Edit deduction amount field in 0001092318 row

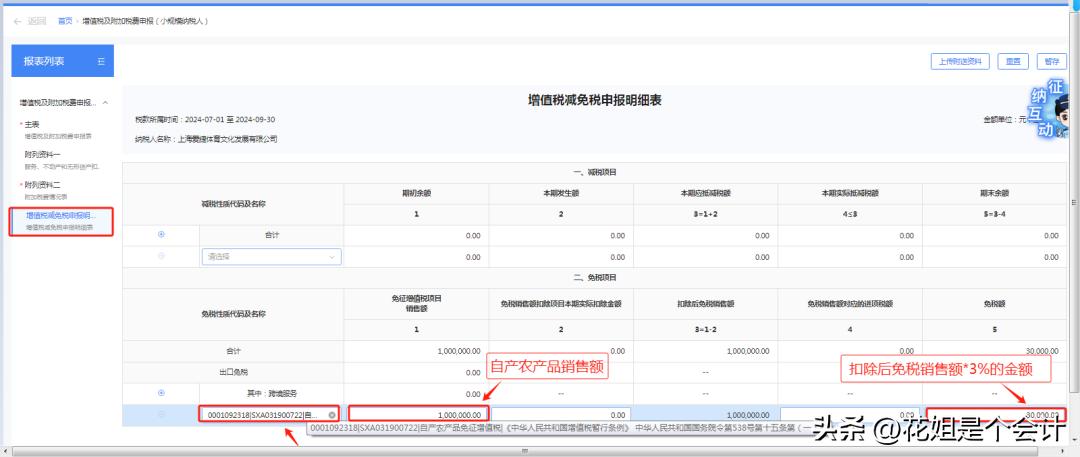tap(561, 415)
